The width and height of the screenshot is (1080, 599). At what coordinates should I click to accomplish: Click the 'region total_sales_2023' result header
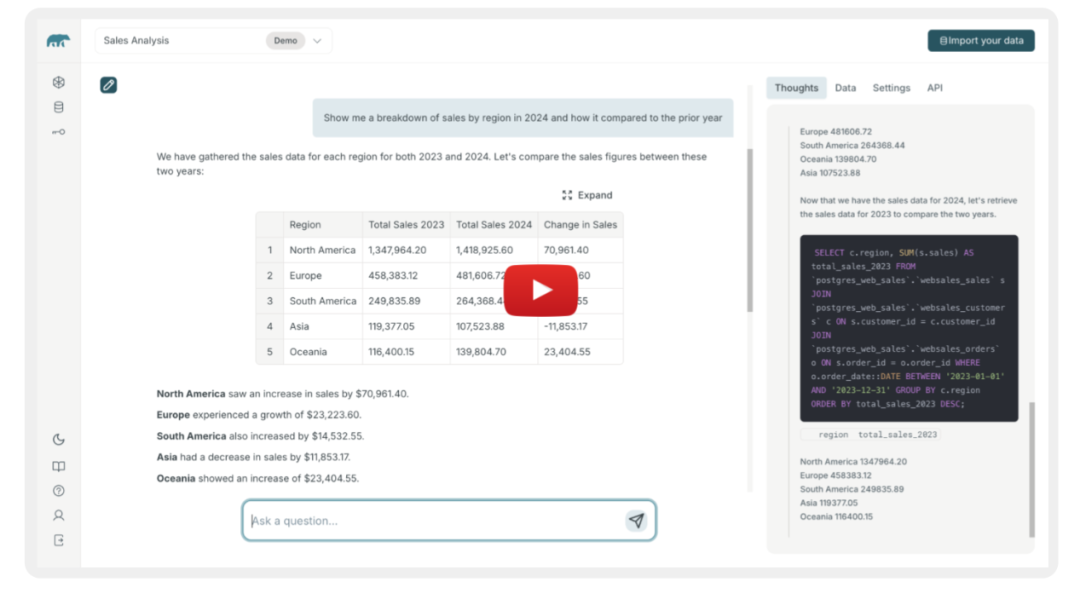[x=871, y=435]
